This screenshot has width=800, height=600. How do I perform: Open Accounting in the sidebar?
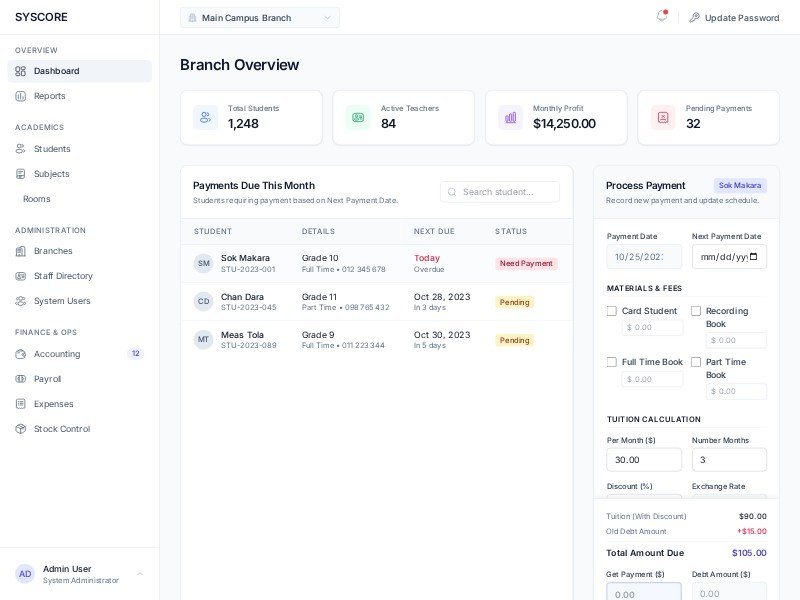pos(57,354)
